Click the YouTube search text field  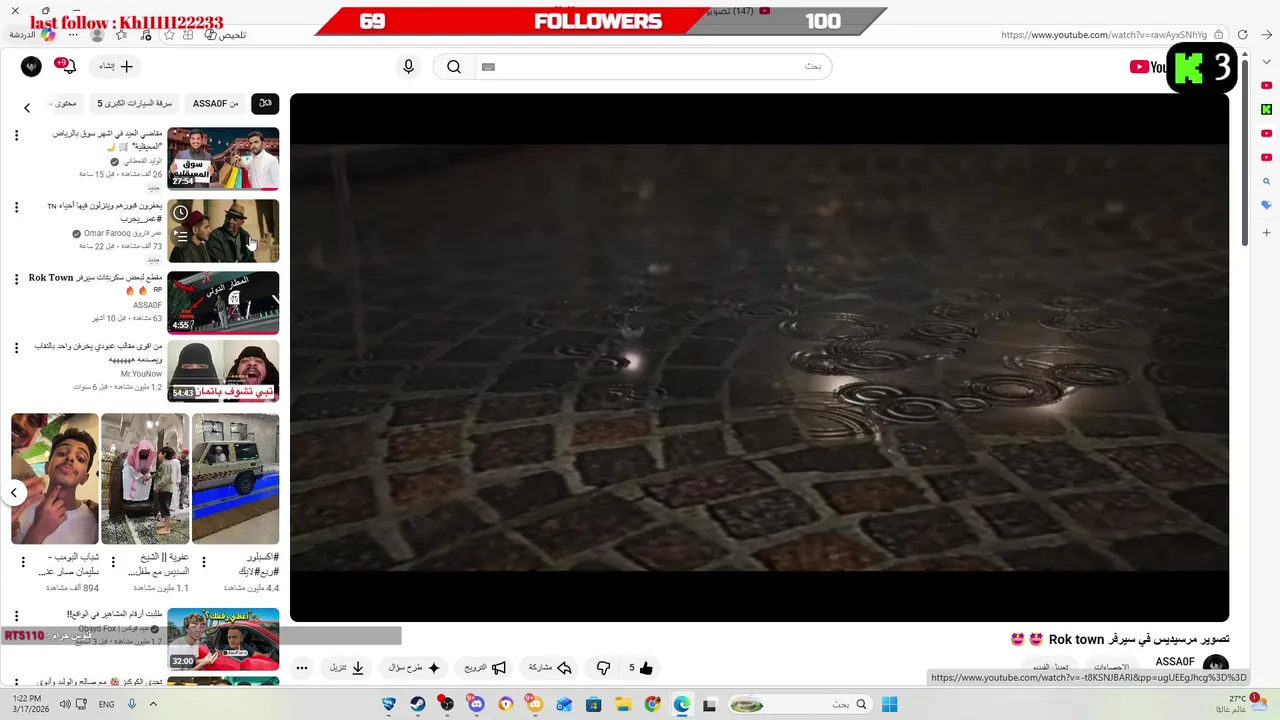[x=653, y=67]
